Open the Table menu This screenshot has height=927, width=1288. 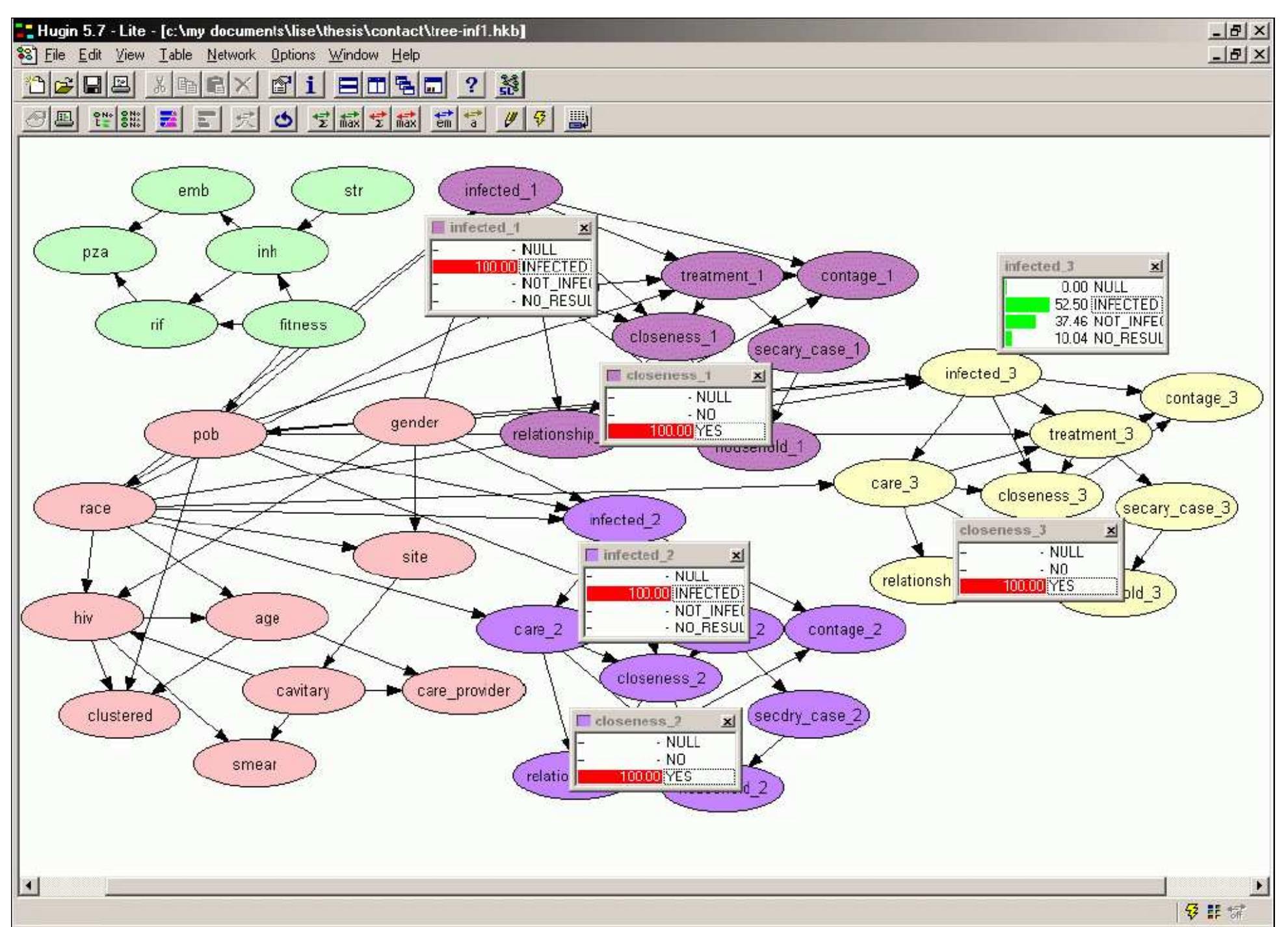point(176,55)
